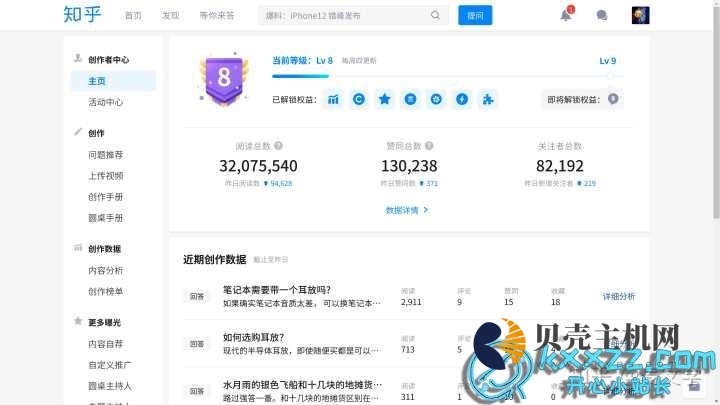Screen dimensions: 720x405
Task: Expand 数据详情 data details
Action: click(407, 210)
